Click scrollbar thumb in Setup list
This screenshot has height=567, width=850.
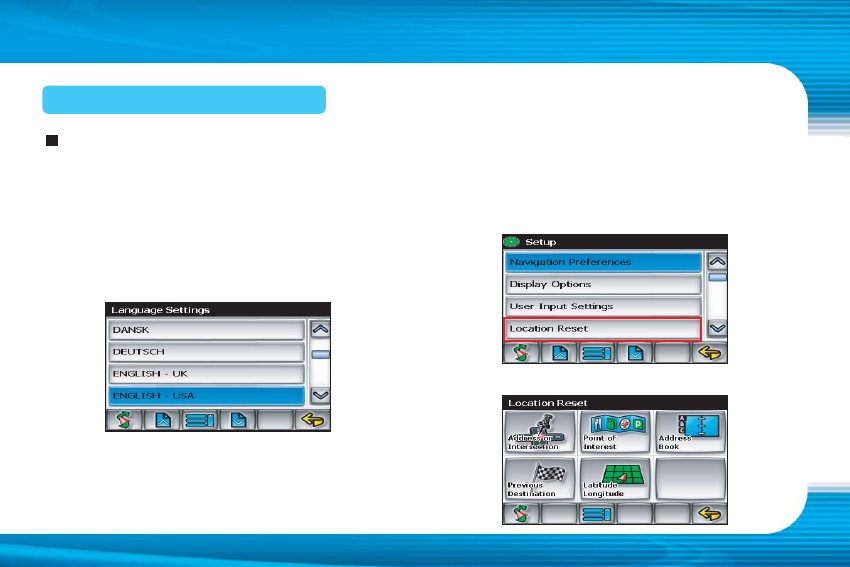pyautogui.click(x=717, y=278)
